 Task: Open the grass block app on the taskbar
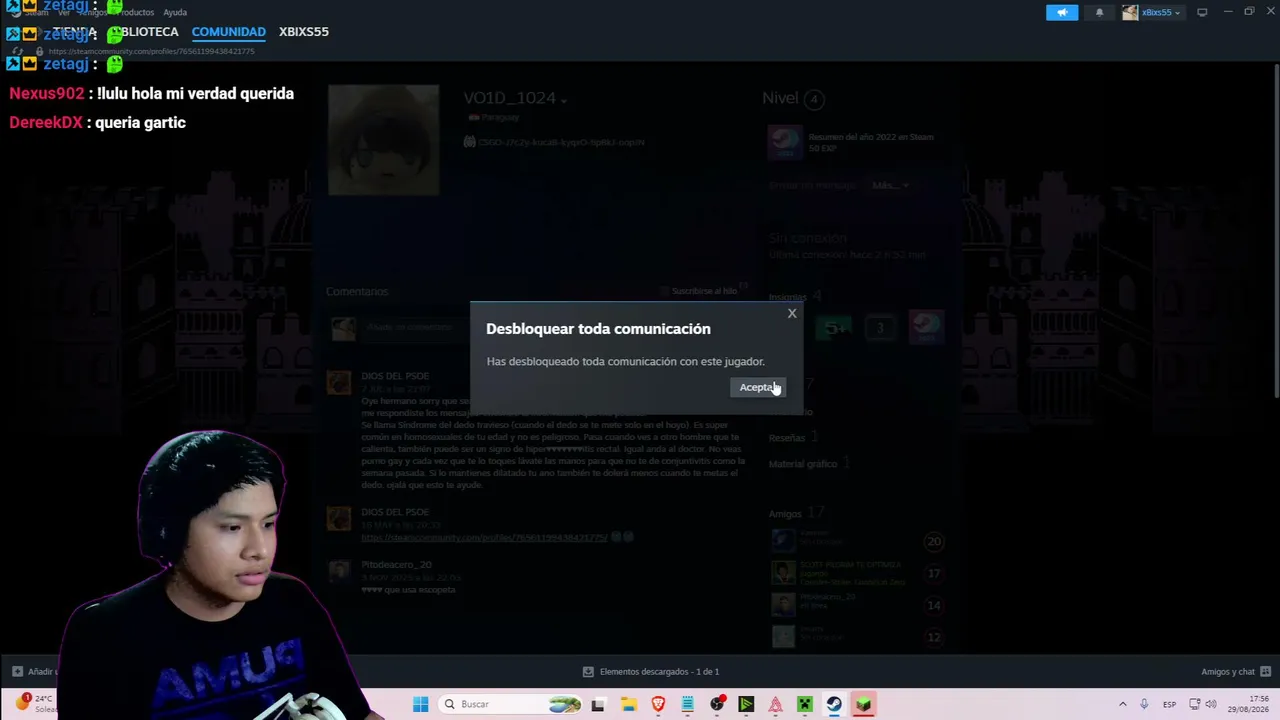tap(863, 704)
